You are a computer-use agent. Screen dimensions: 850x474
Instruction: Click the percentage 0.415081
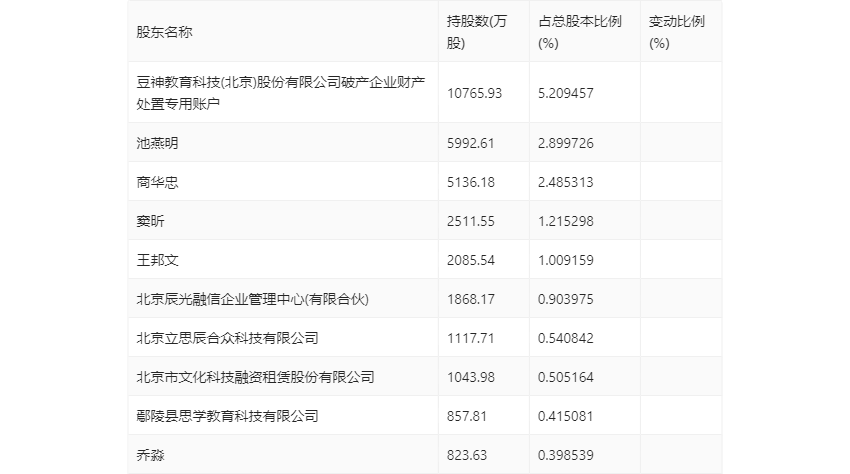pos(565,417)
